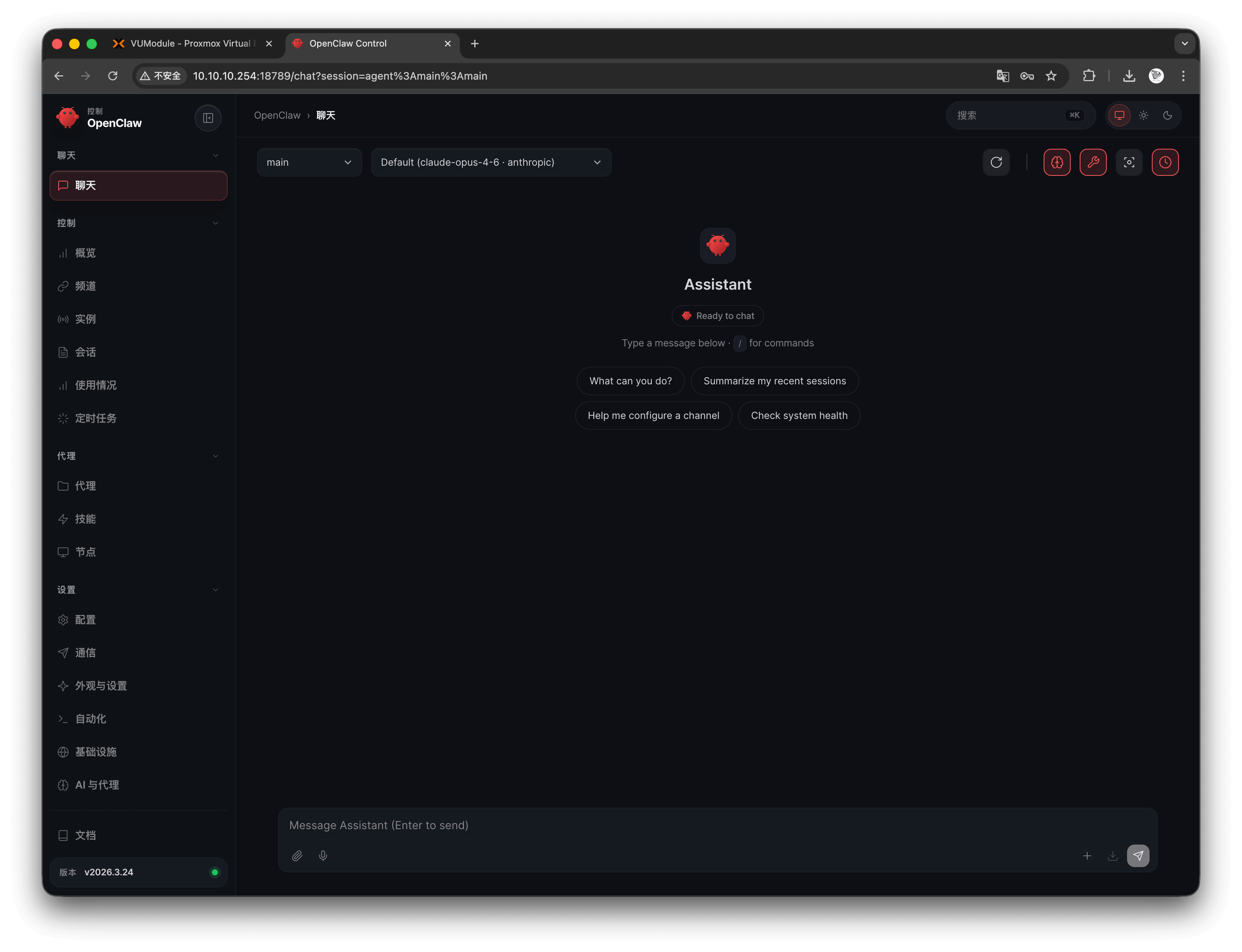Open 外观与设置 appearance settings
This screenshot has height=952, width=1242.
[x=138, y=686]
